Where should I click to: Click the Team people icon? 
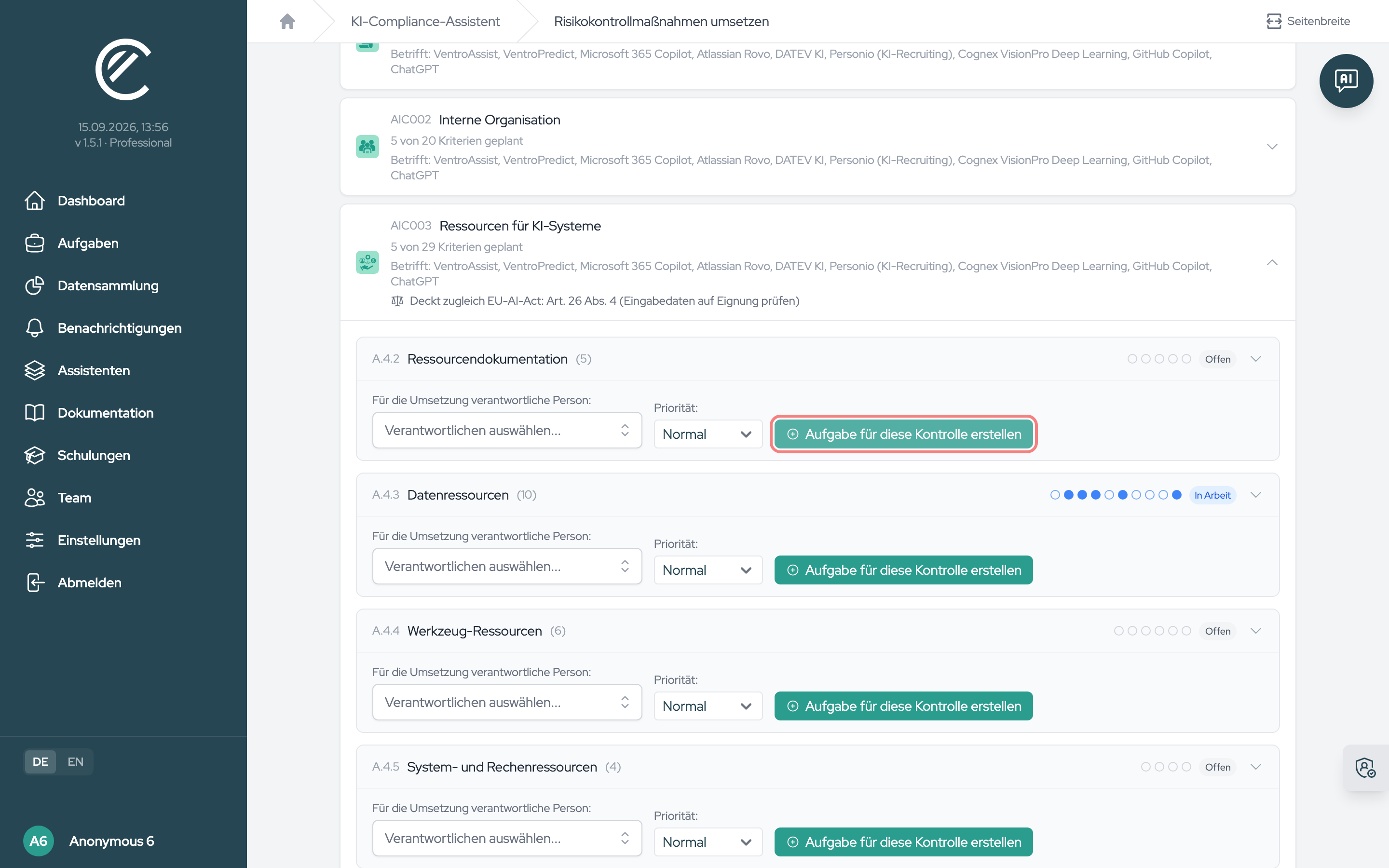tap(34, 498)
